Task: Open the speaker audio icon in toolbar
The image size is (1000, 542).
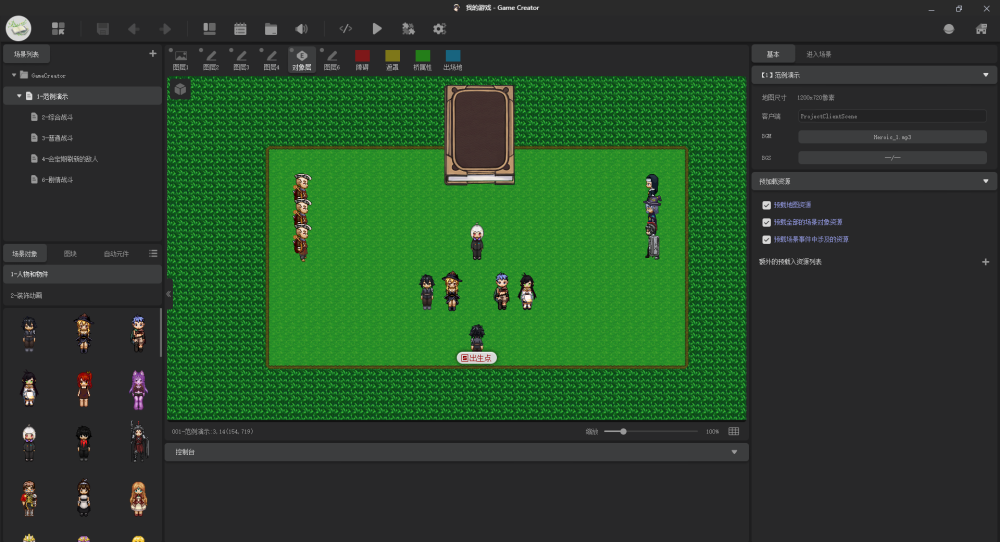Action: pyautogui.click(x=301, y=29)
